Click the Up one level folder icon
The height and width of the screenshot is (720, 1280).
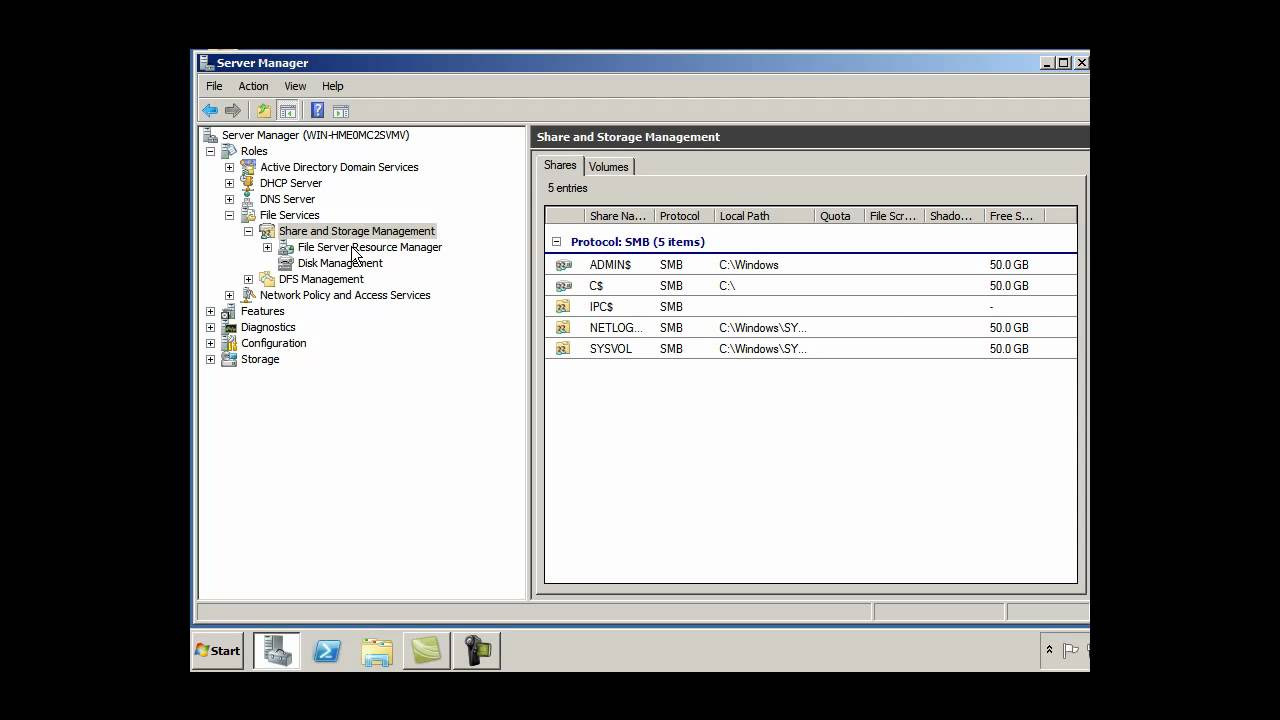tap(264, 111)
